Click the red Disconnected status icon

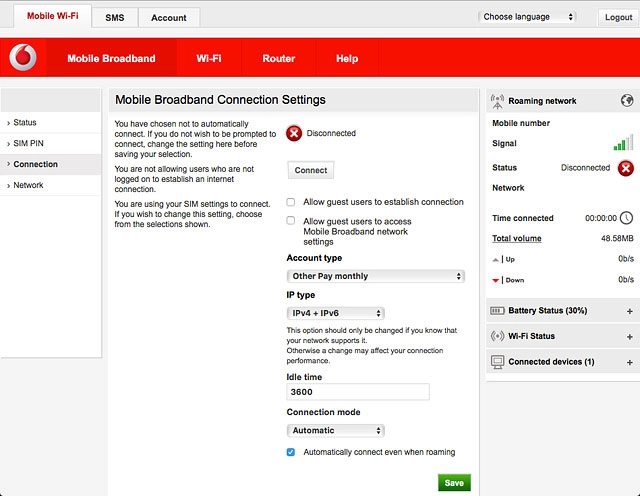pyautogui.click(x=294, y=133)
